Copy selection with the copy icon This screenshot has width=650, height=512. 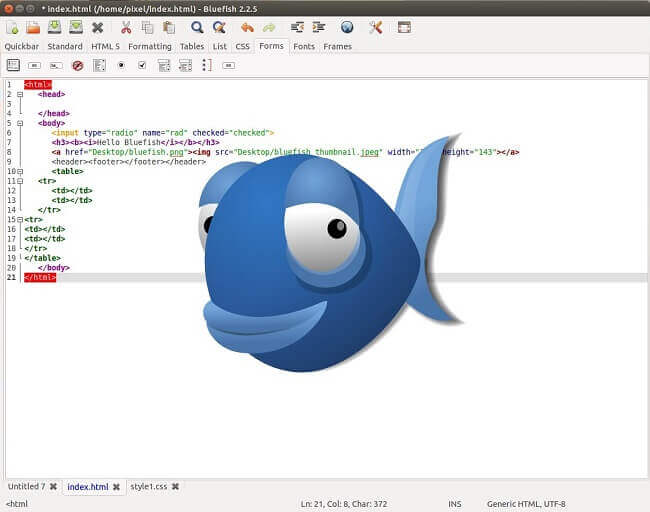tap(147, 28)
